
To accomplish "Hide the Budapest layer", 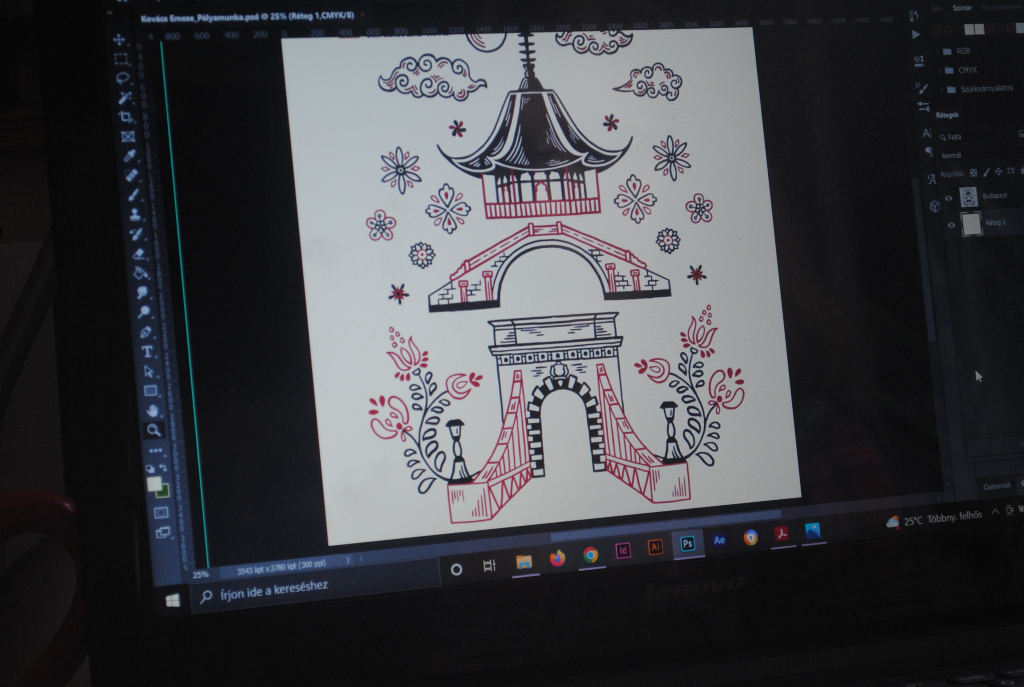I will click(951, 196).
